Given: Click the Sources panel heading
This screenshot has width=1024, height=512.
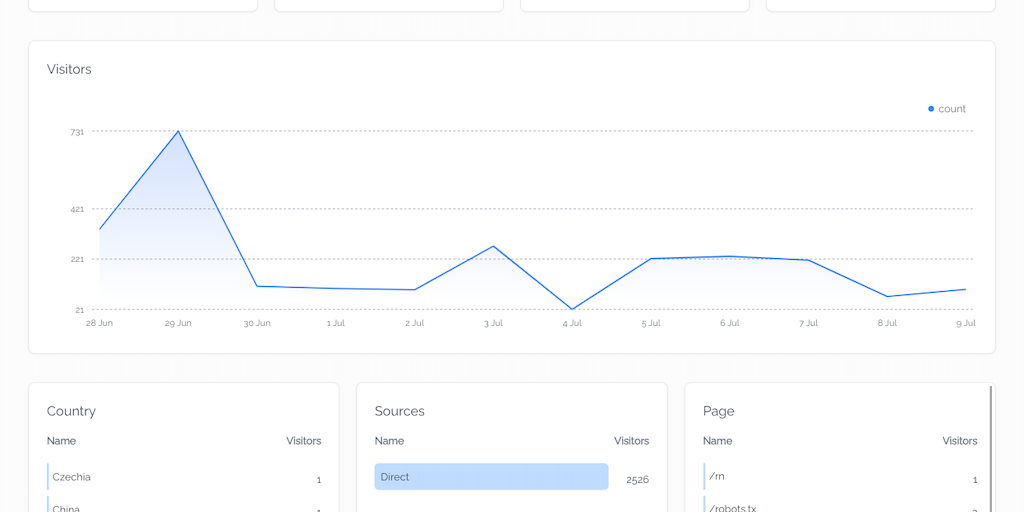Looking at the screenshot, I should (x=400, y=411).
